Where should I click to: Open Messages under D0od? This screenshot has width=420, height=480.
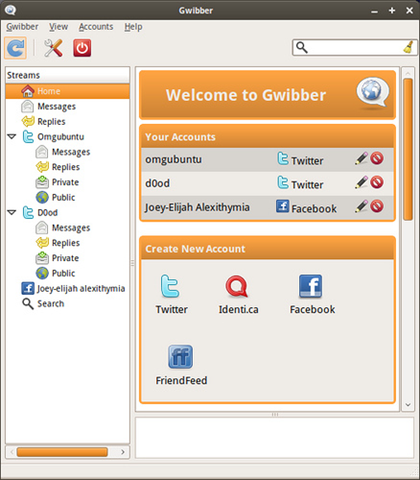63,228
